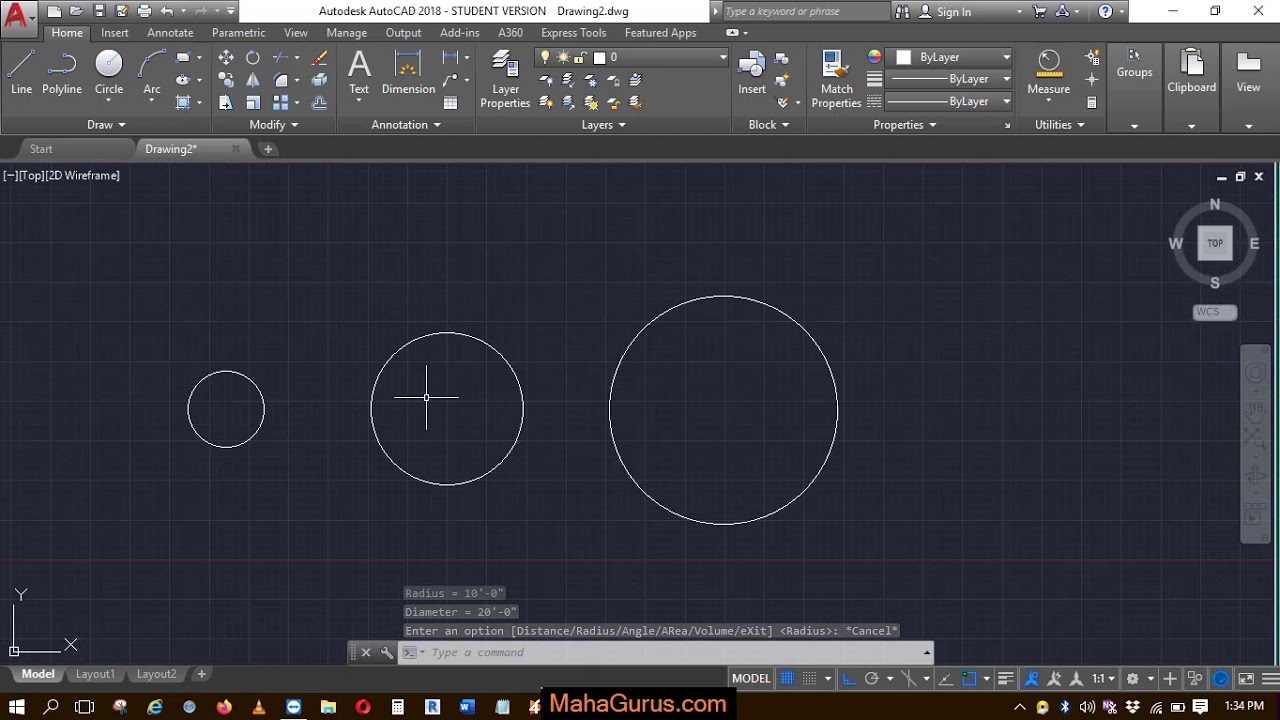Open the Autodesk App Store cart icon
This screenshot has width=1280, height=720.
point(1039,11)
